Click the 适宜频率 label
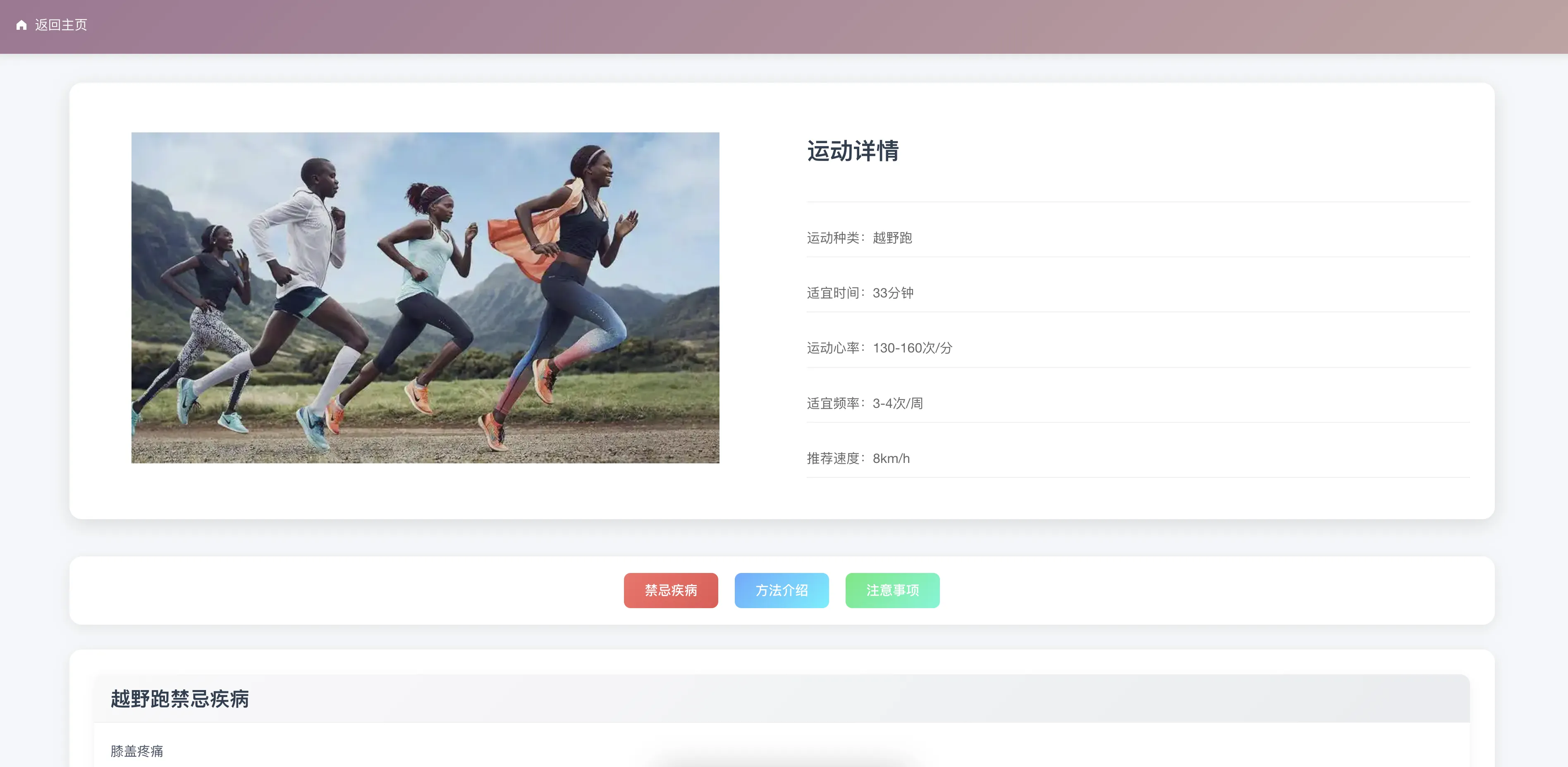The height and width of the screenshot is (767, 1568). [833, 403]
